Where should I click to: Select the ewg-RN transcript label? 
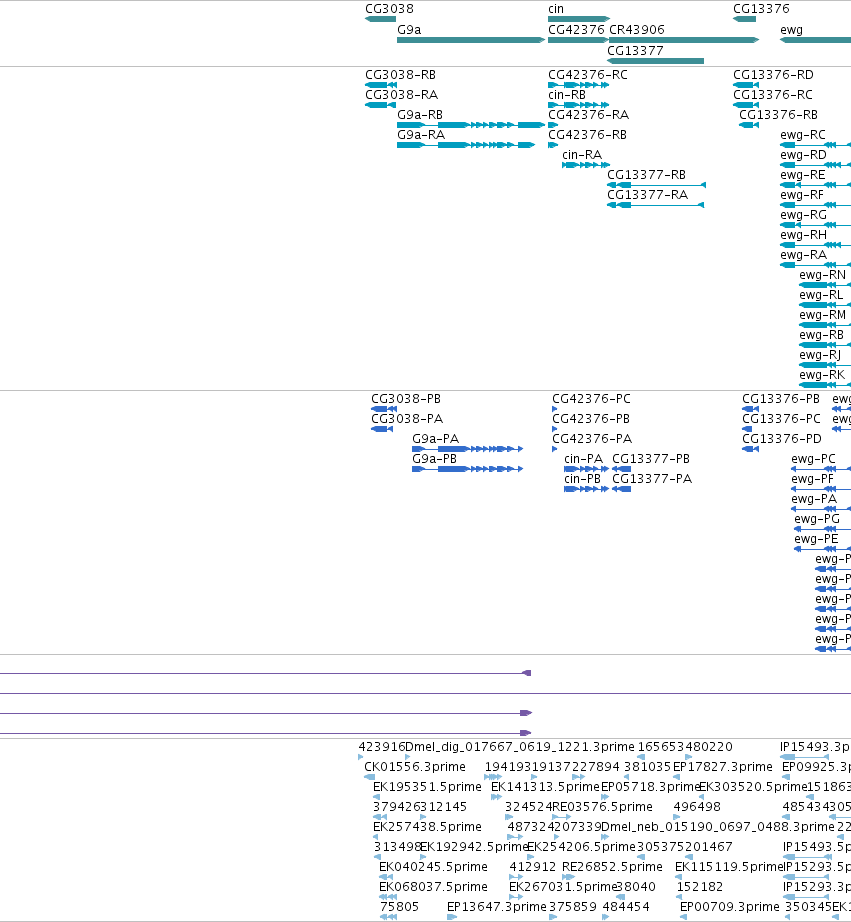[823, 275]
